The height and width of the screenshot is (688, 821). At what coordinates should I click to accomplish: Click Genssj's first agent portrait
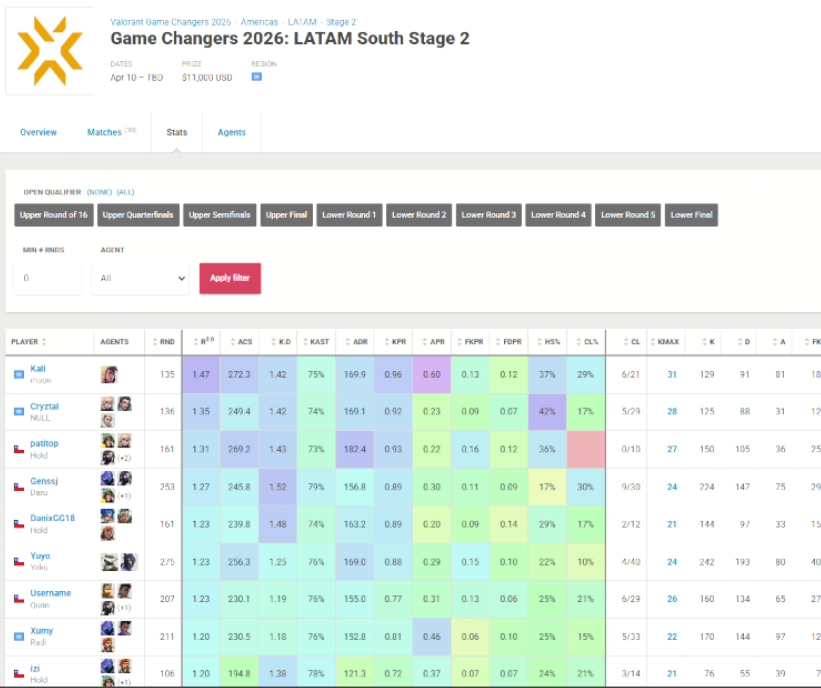pos(107,479)
